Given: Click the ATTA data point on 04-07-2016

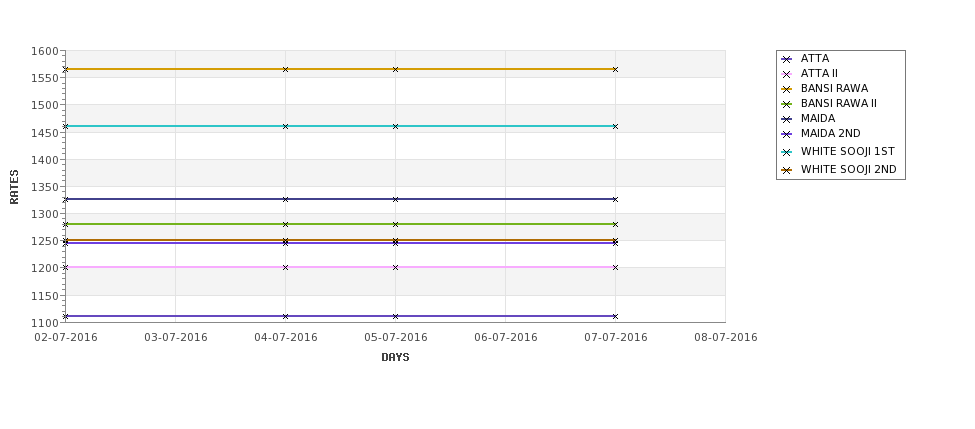Looking at the screenshot, I should (285, 316).
